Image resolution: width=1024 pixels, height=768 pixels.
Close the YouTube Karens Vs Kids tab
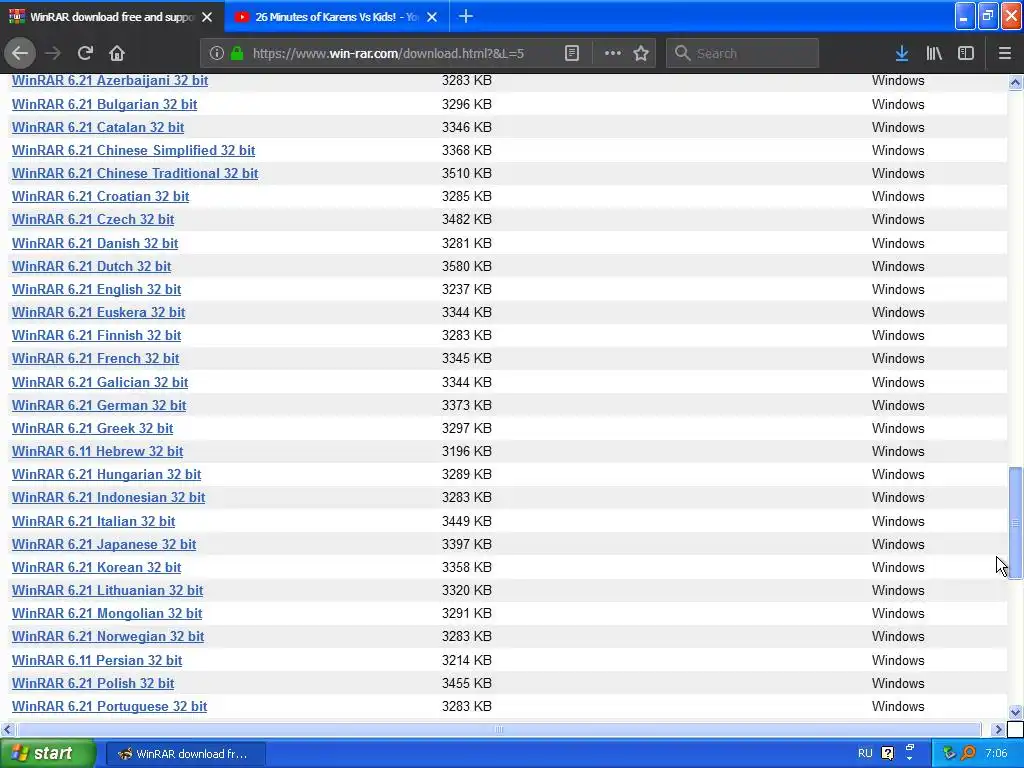pyautogui.click(x=432, y=17)
